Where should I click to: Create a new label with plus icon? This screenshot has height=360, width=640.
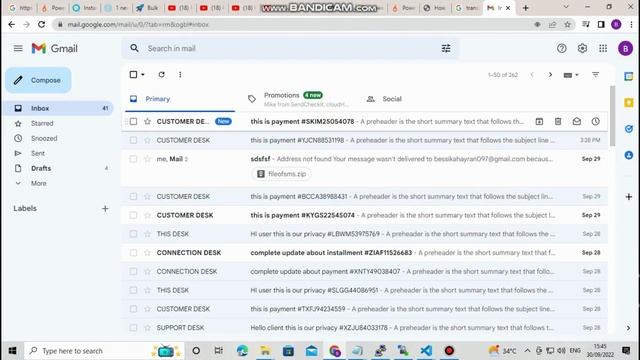click(x=105, y=209)
